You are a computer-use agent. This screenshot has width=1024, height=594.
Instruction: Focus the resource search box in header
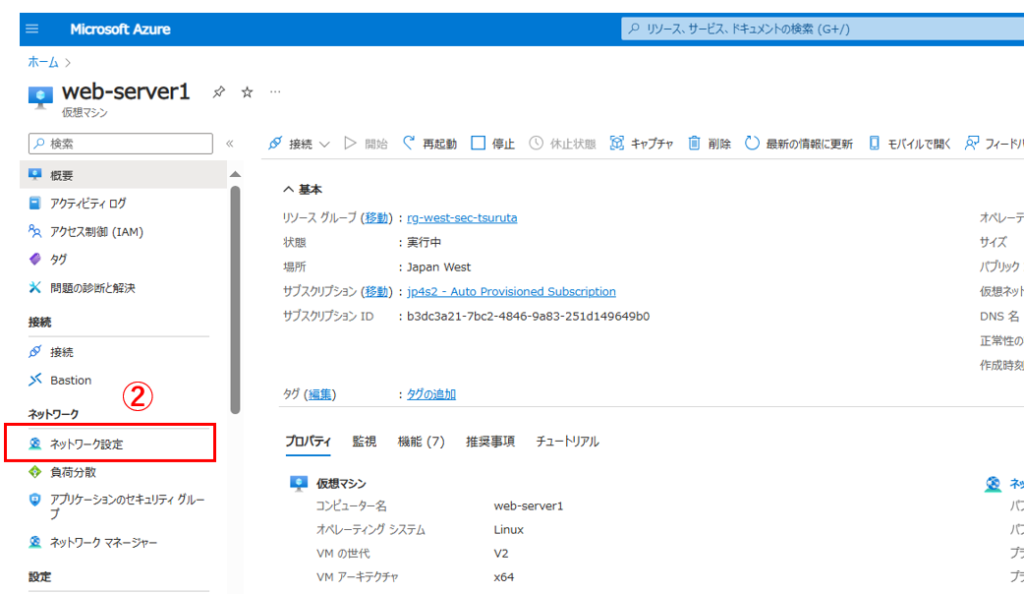[823, 29]
